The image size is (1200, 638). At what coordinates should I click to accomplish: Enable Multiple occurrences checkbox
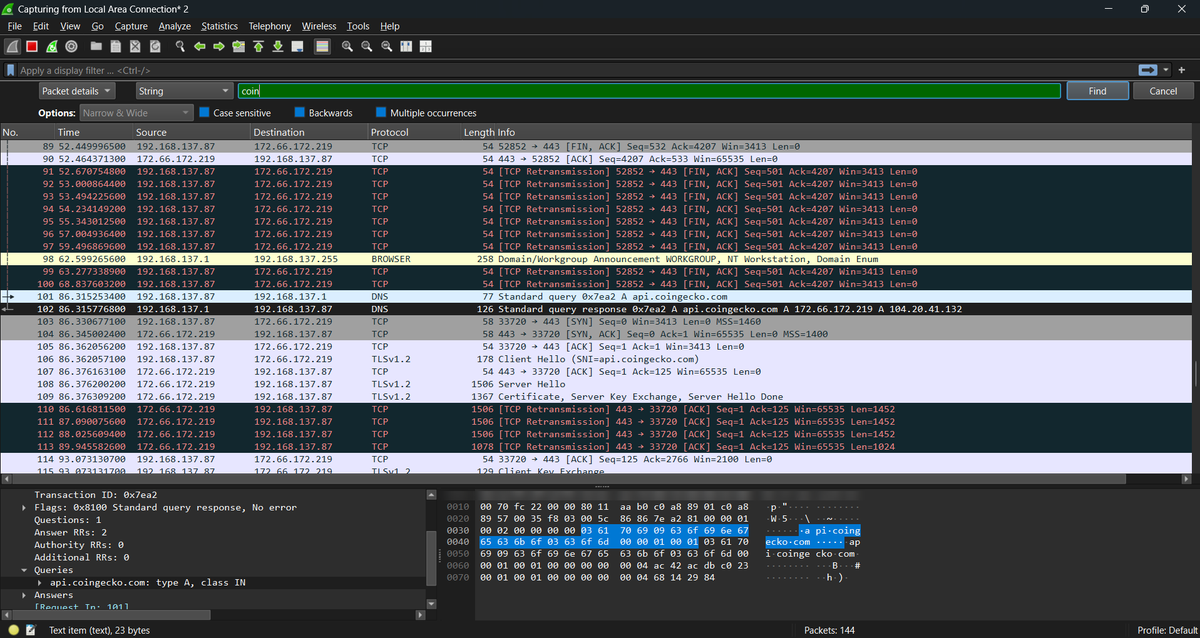(381, 113)
